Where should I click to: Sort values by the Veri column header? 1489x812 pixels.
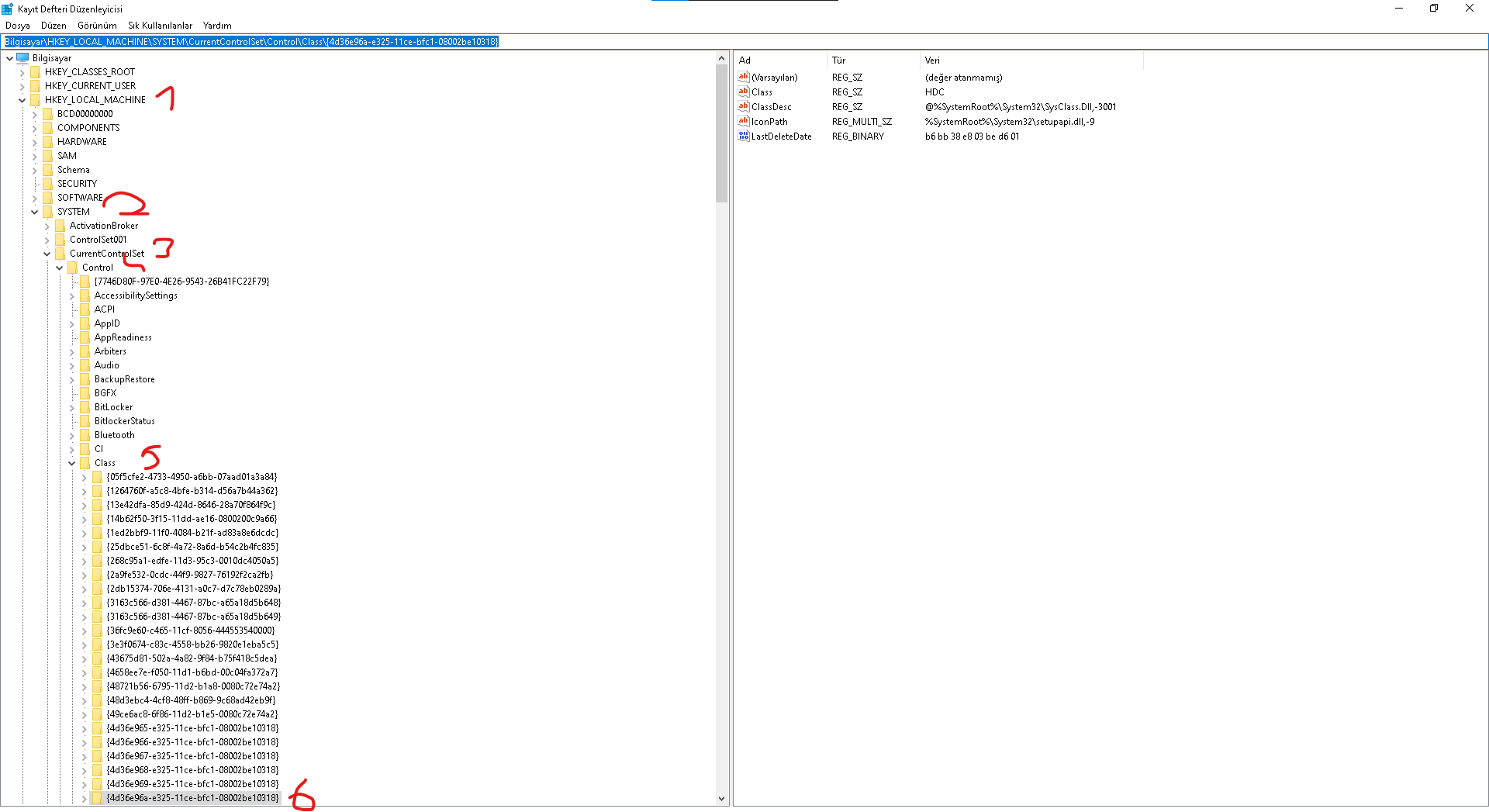click(1031, 60)
